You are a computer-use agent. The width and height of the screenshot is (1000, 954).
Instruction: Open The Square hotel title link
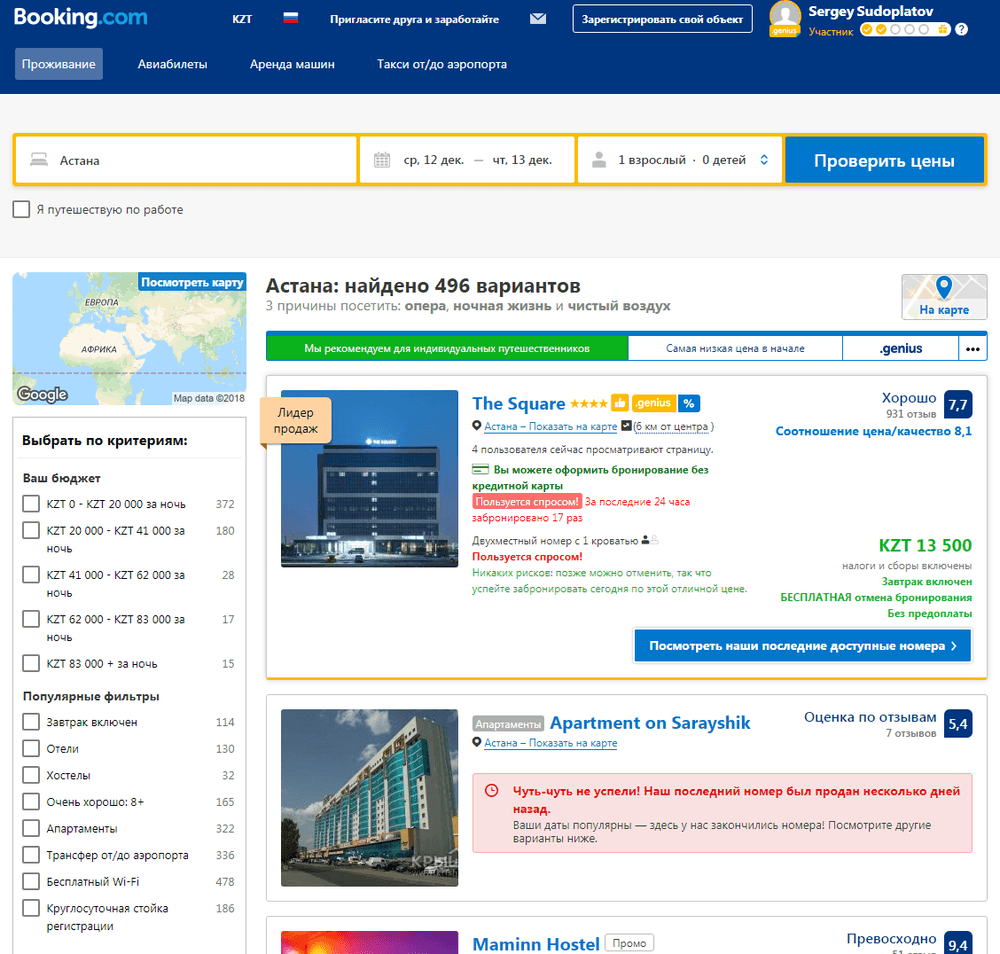pyautogui.click(x=518, y=404)
